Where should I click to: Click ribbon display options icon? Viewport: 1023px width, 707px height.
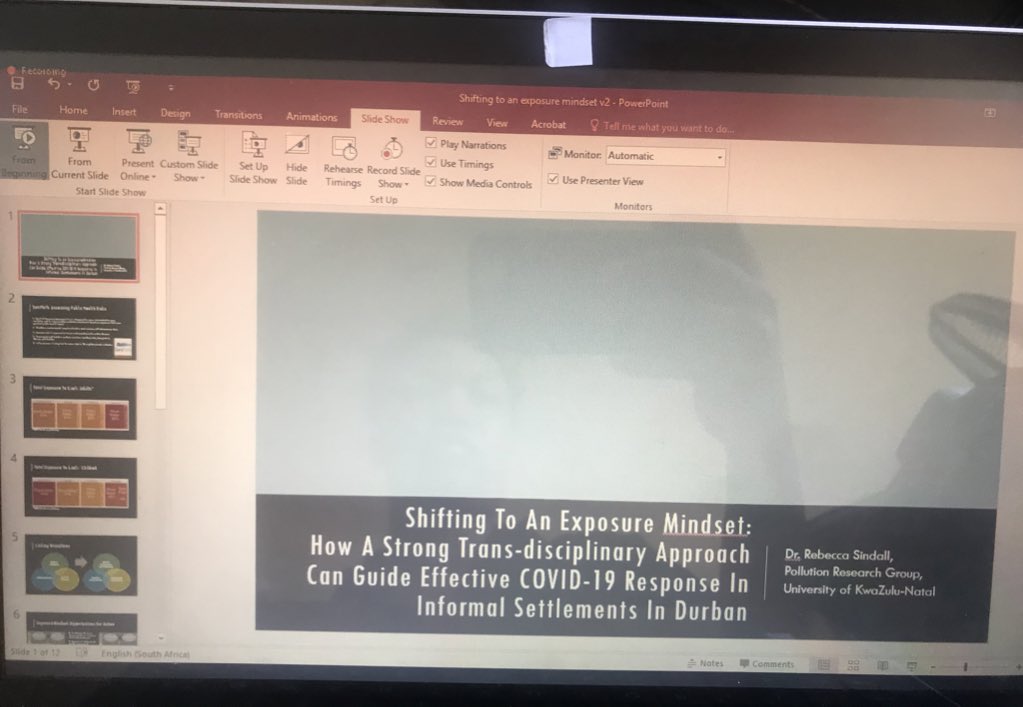(990, 113)
